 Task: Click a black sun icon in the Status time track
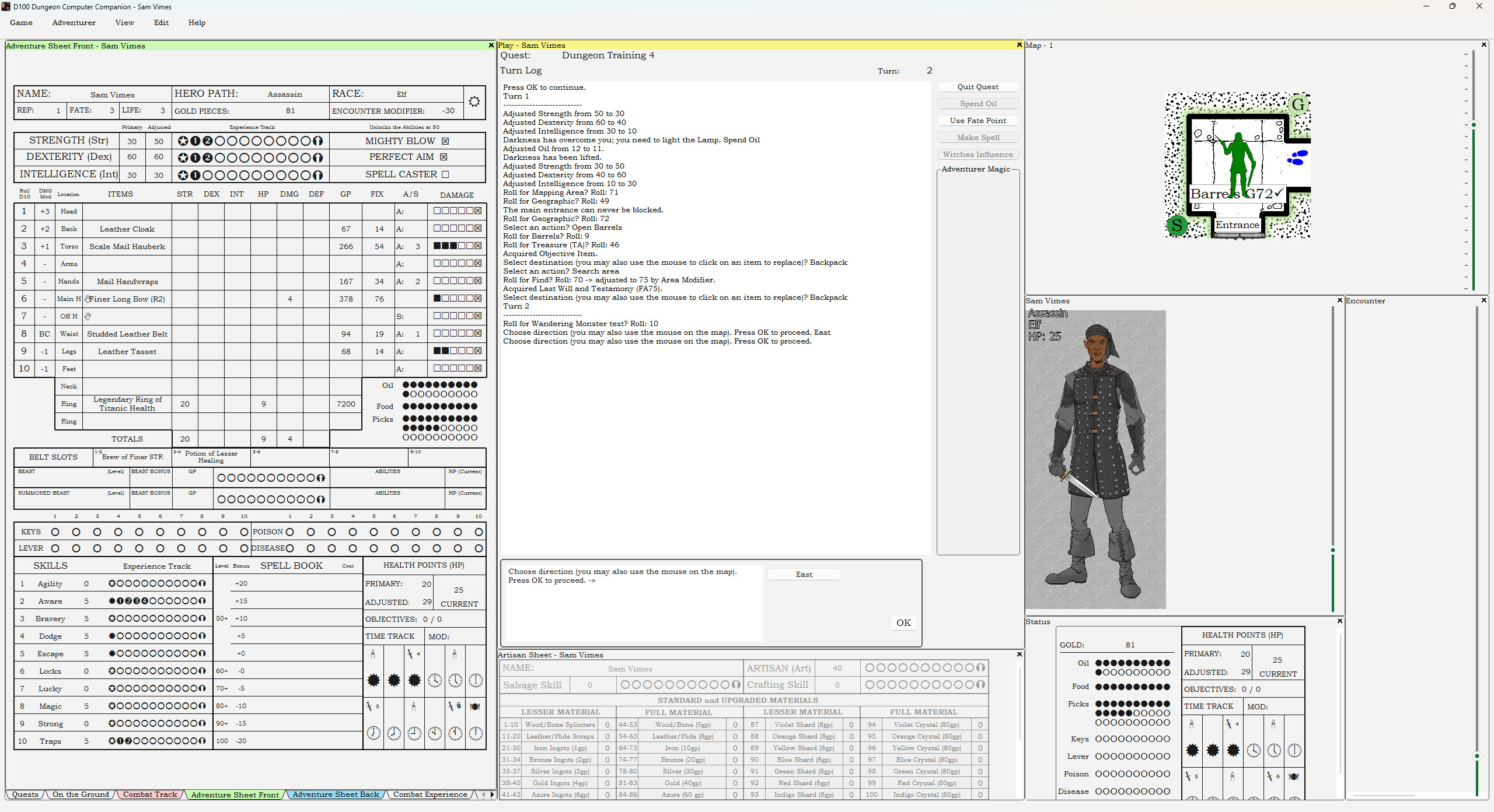(x=1192, y=751)
